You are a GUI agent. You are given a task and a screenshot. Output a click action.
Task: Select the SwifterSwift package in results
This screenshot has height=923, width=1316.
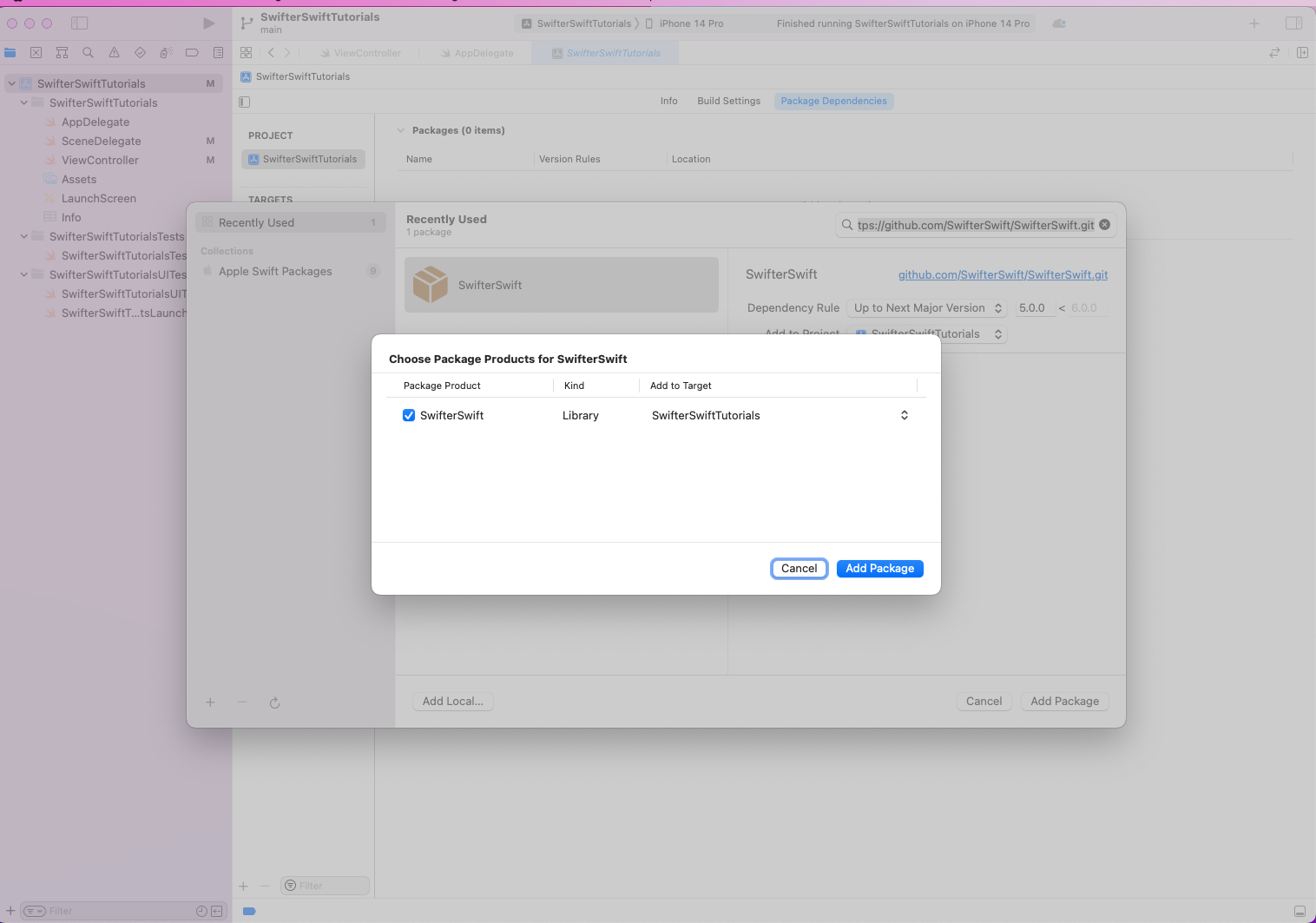562,285
